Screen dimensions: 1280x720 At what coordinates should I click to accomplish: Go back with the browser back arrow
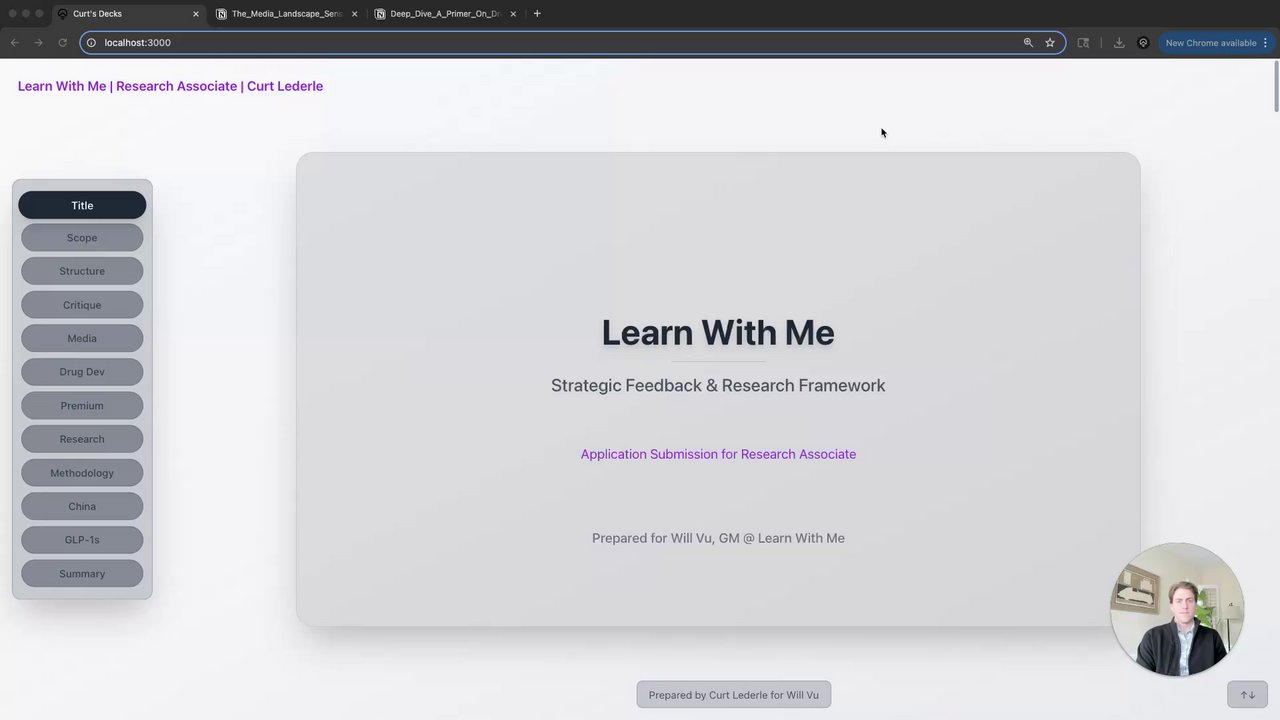[x=14, y=42]
